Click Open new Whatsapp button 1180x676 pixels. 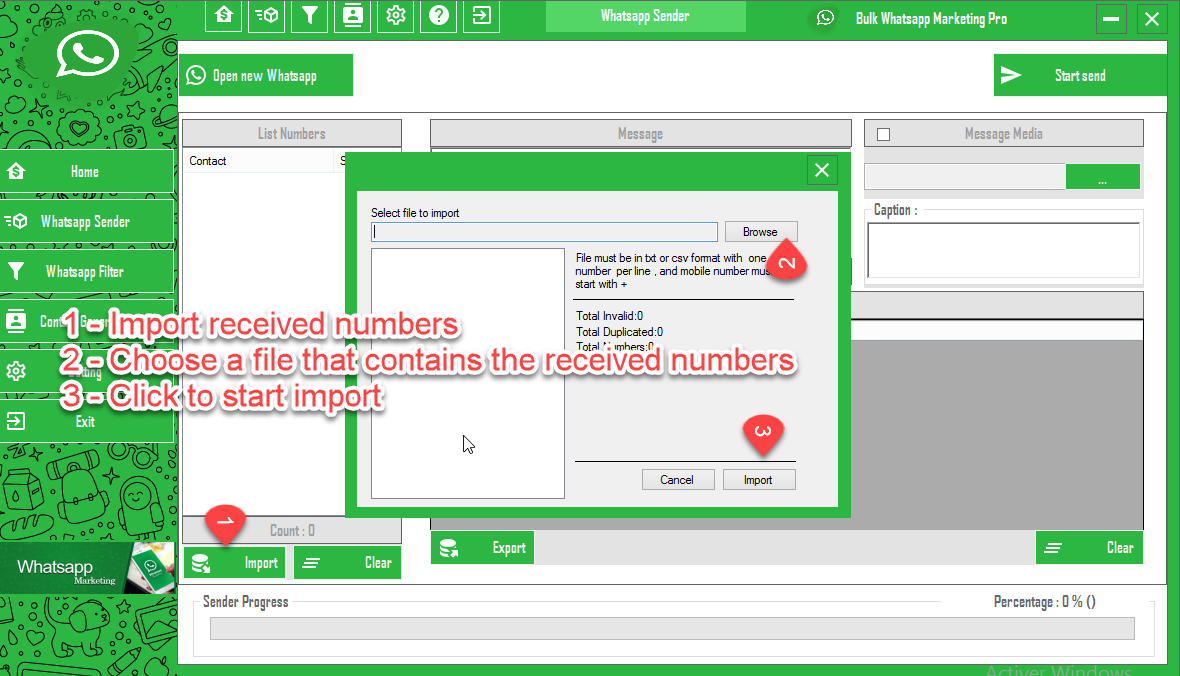(266, 75)
